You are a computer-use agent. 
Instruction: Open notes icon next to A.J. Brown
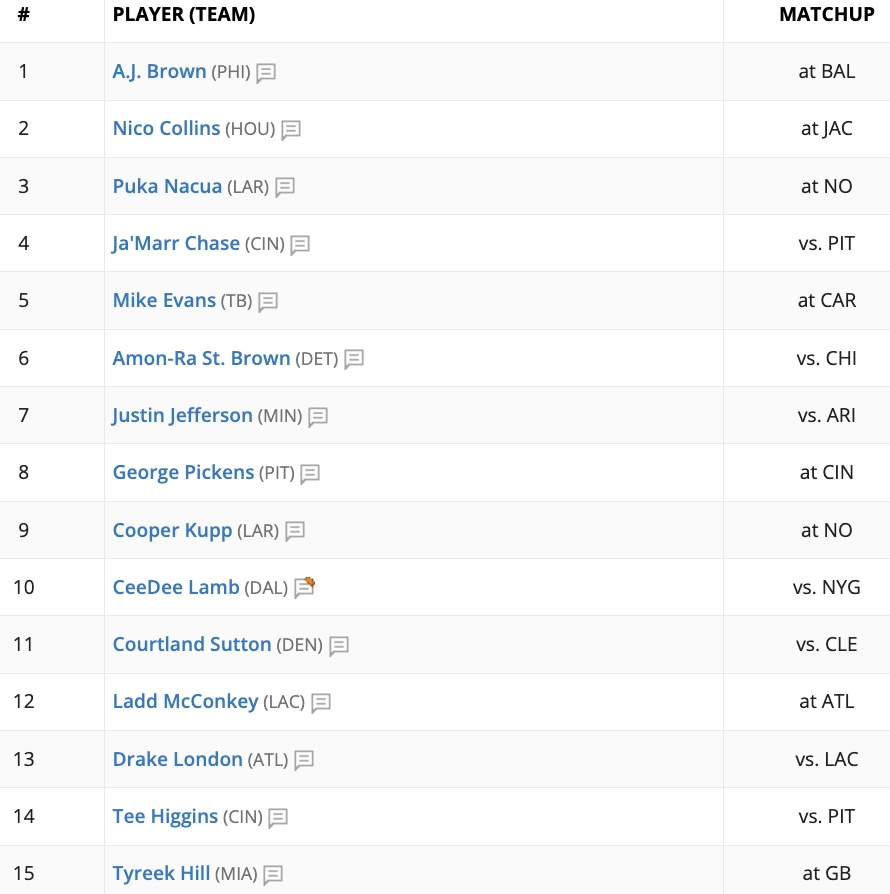[266, 73]
